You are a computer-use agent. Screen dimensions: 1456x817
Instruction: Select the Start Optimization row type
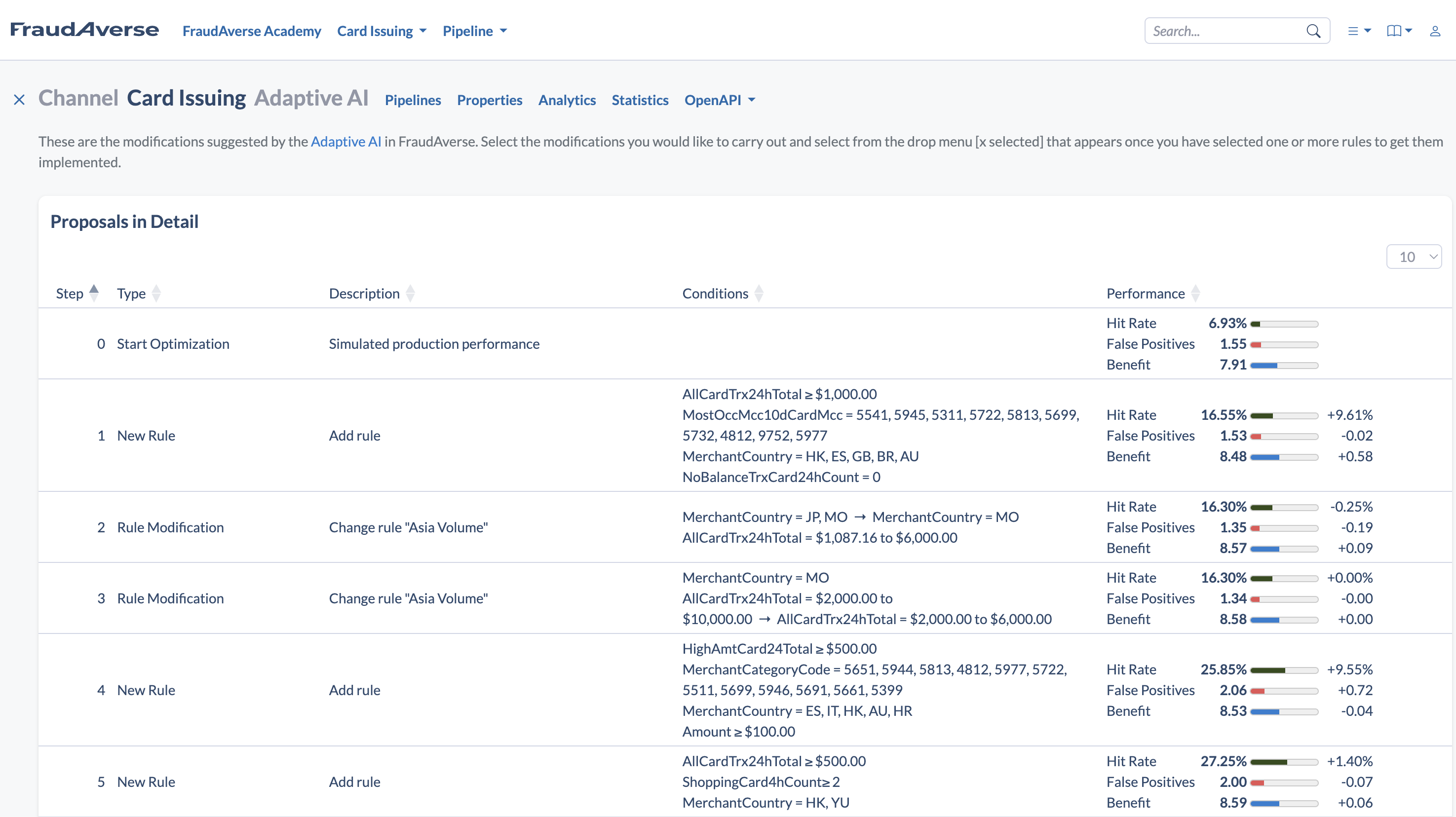click(173, 343)
